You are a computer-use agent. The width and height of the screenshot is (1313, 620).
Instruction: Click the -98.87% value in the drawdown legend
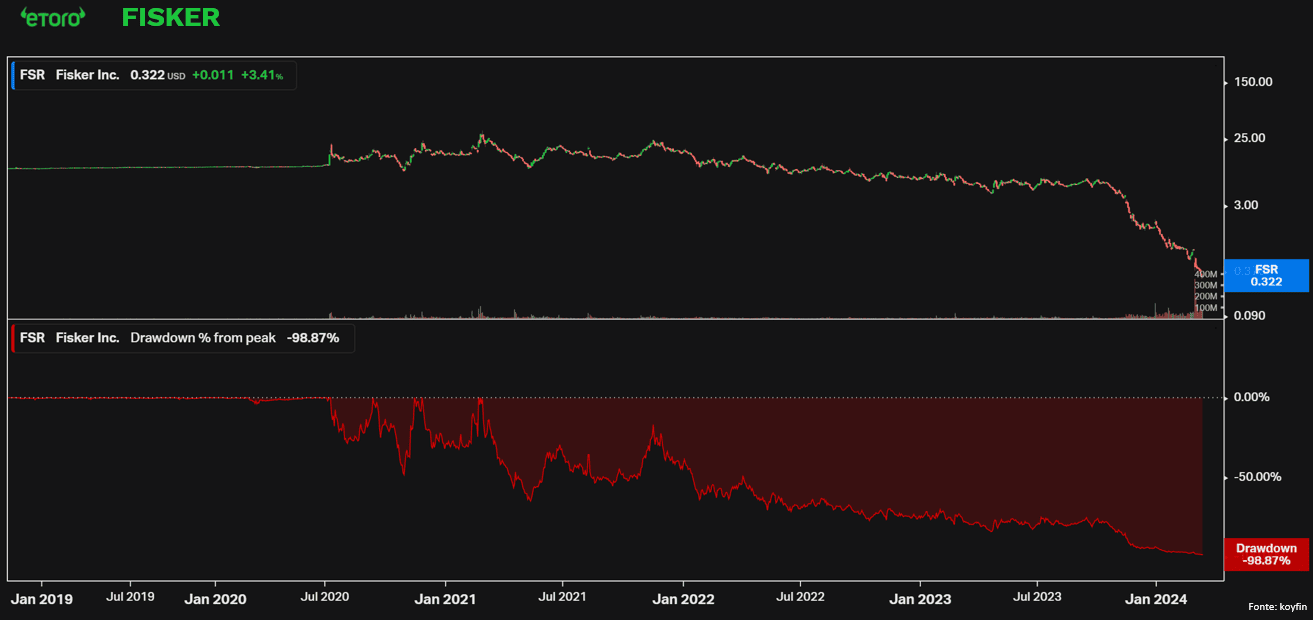[313, 338]
